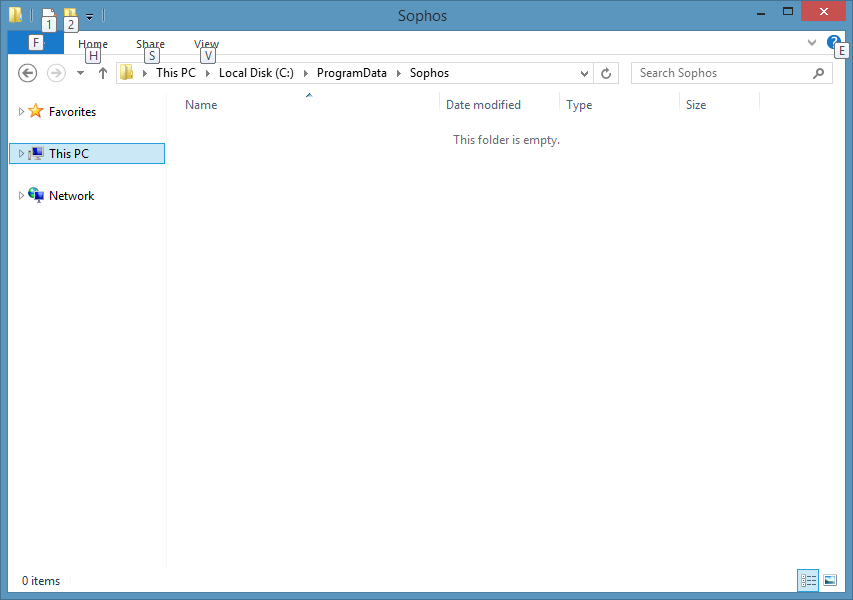Expand the breadcrumb arrow after Local Disk (C:)
The image size is (853, 600).
coord(305,73)
